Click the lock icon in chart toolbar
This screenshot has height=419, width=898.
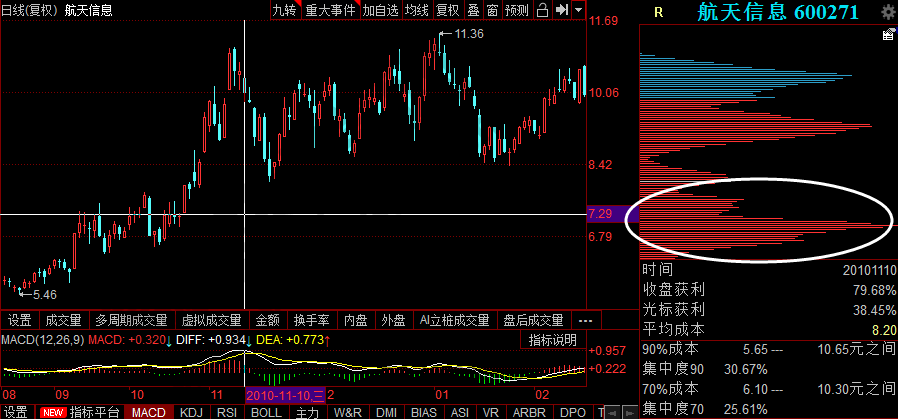542,10
